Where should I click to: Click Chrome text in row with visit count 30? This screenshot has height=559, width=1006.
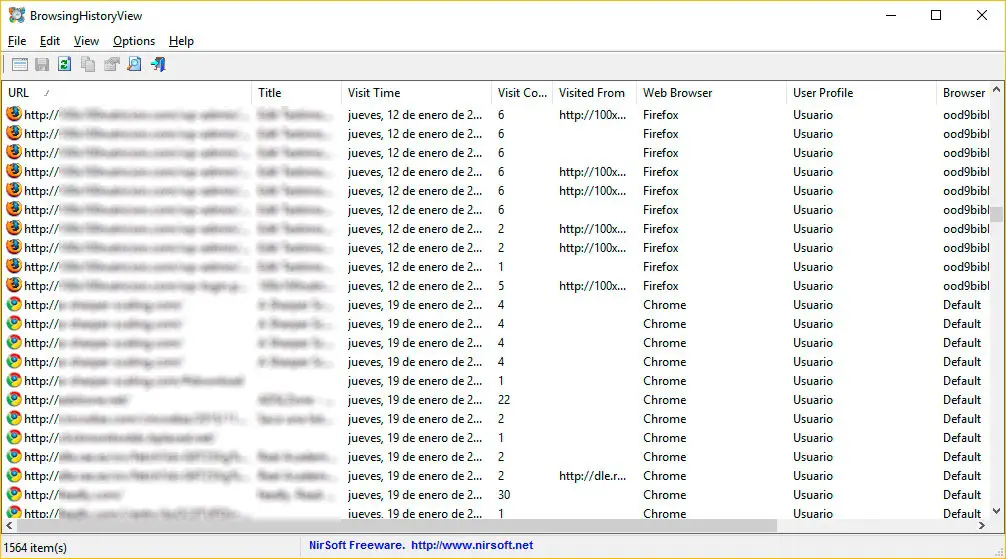665,494
